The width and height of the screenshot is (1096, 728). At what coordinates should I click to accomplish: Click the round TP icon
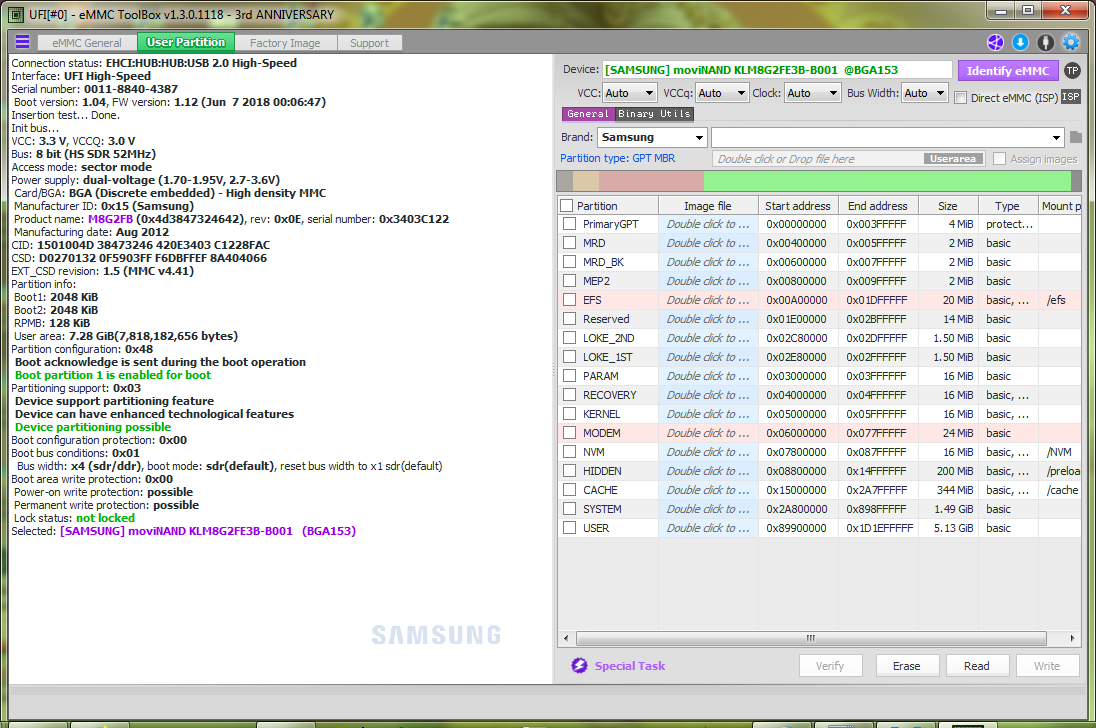click(1072, 71)
